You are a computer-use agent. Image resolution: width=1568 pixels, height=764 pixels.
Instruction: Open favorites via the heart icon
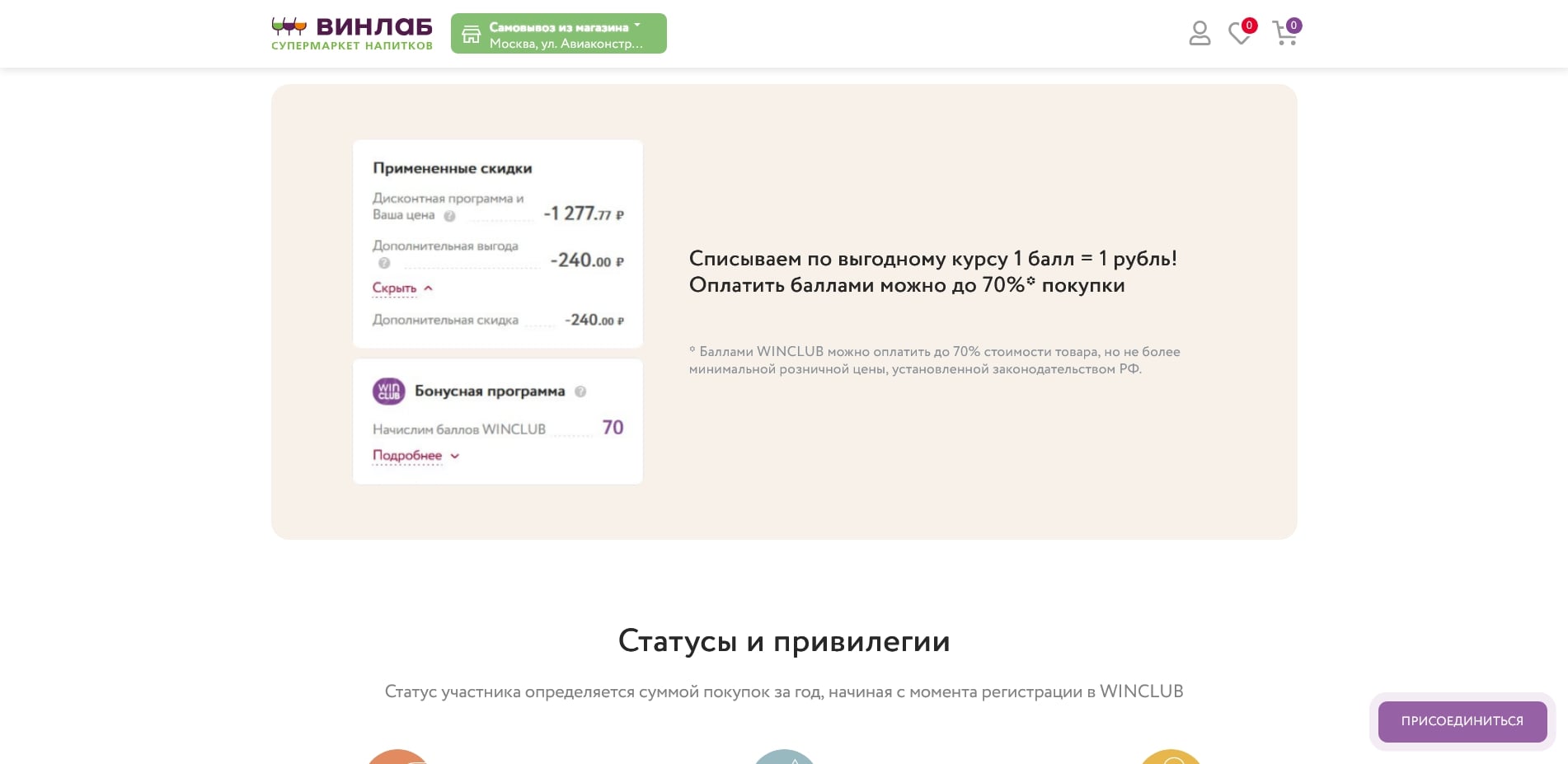1239,33
